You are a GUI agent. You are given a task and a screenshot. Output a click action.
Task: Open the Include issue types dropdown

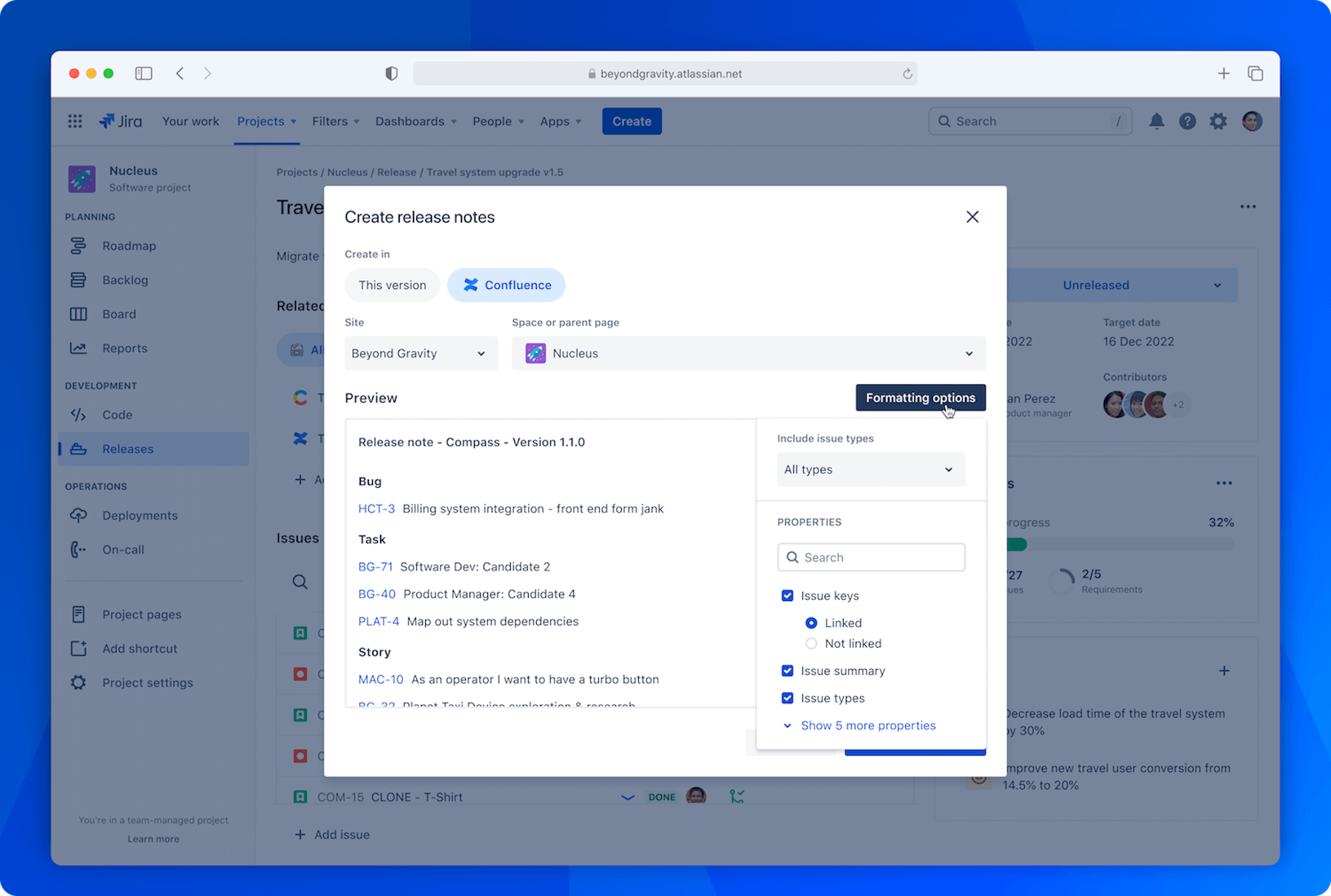click(870, 469)
